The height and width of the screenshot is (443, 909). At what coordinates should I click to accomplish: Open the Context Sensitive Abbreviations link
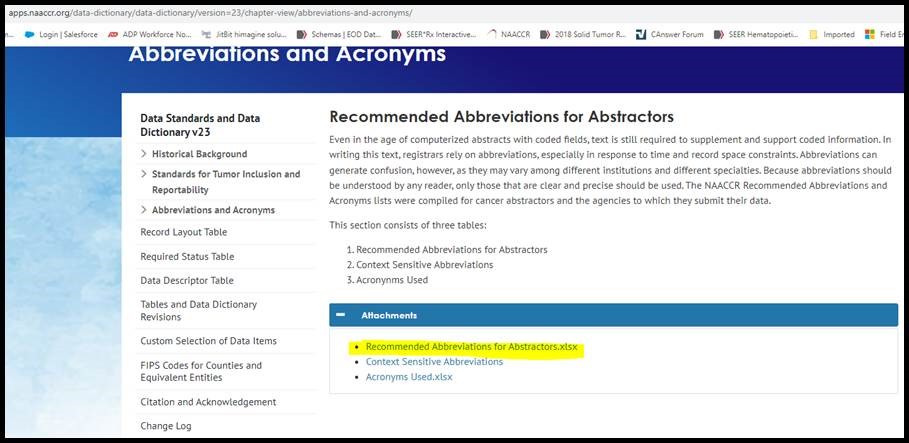[x=434, y=362]
